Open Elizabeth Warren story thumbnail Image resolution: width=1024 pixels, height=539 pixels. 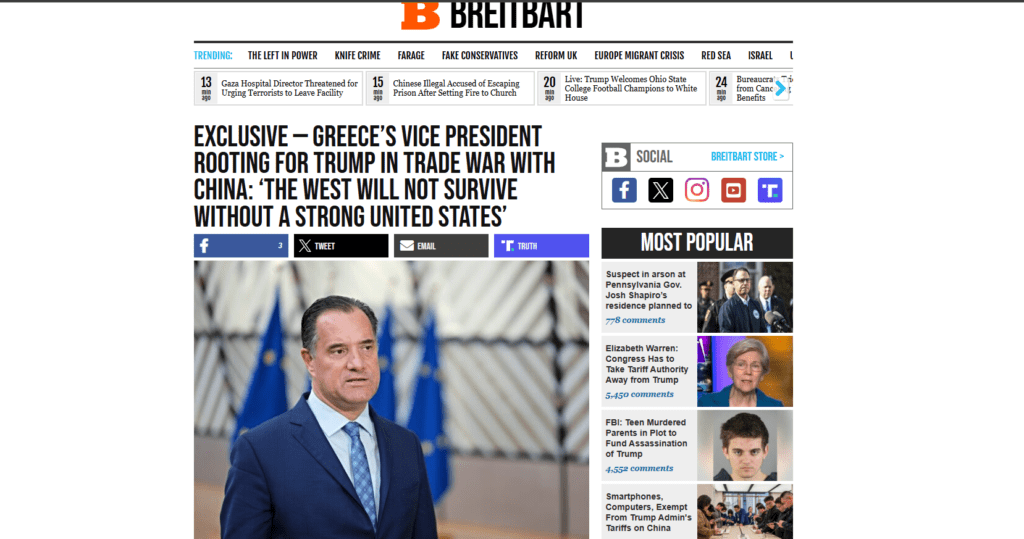744,372
